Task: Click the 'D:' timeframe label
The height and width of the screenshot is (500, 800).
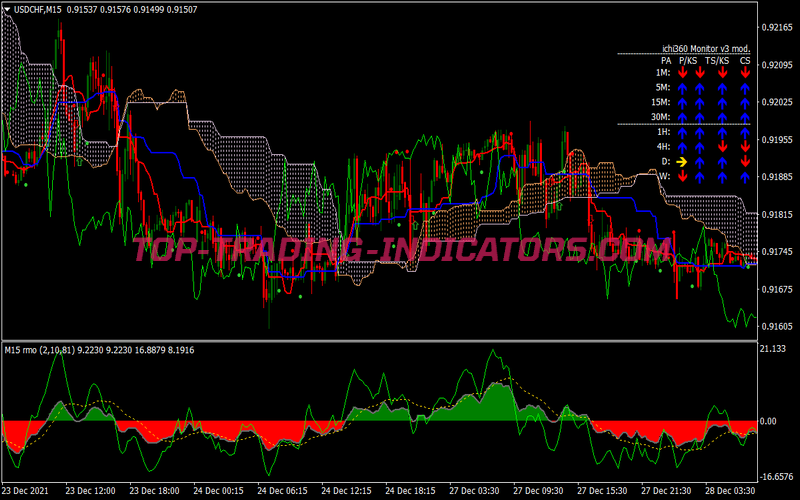Action: pyautogui.click(x=666, y=162)
